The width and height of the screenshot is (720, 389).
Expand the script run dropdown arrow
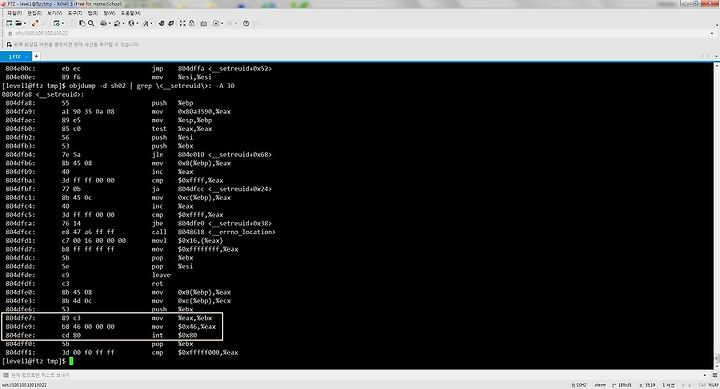click(222, 23)
